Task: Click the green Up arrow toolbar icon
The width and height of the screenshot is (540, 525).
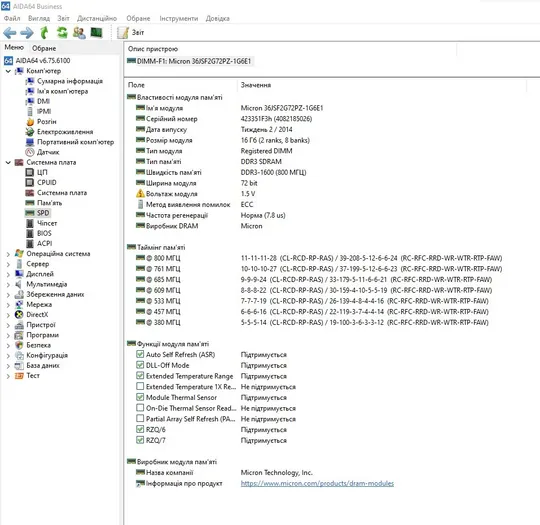Action: tap(44, 32)
